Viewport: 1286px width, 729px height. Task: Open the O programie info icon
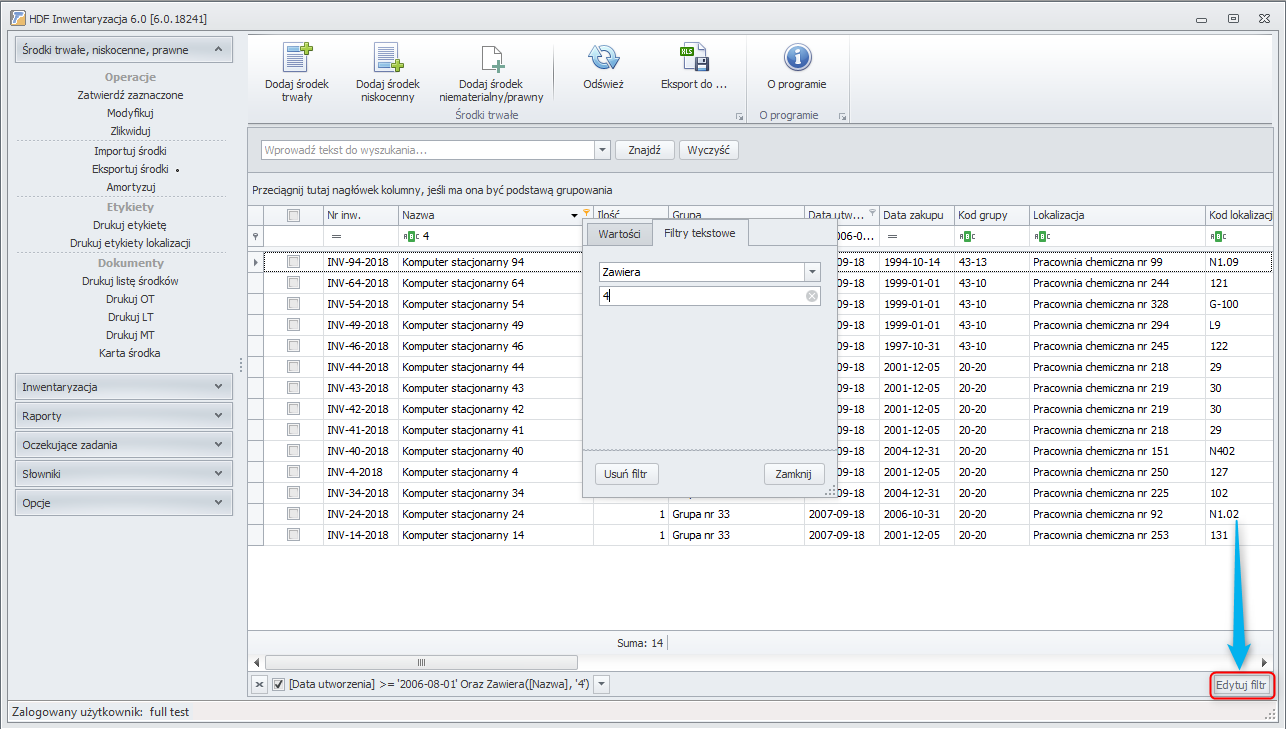pos(797,57)
